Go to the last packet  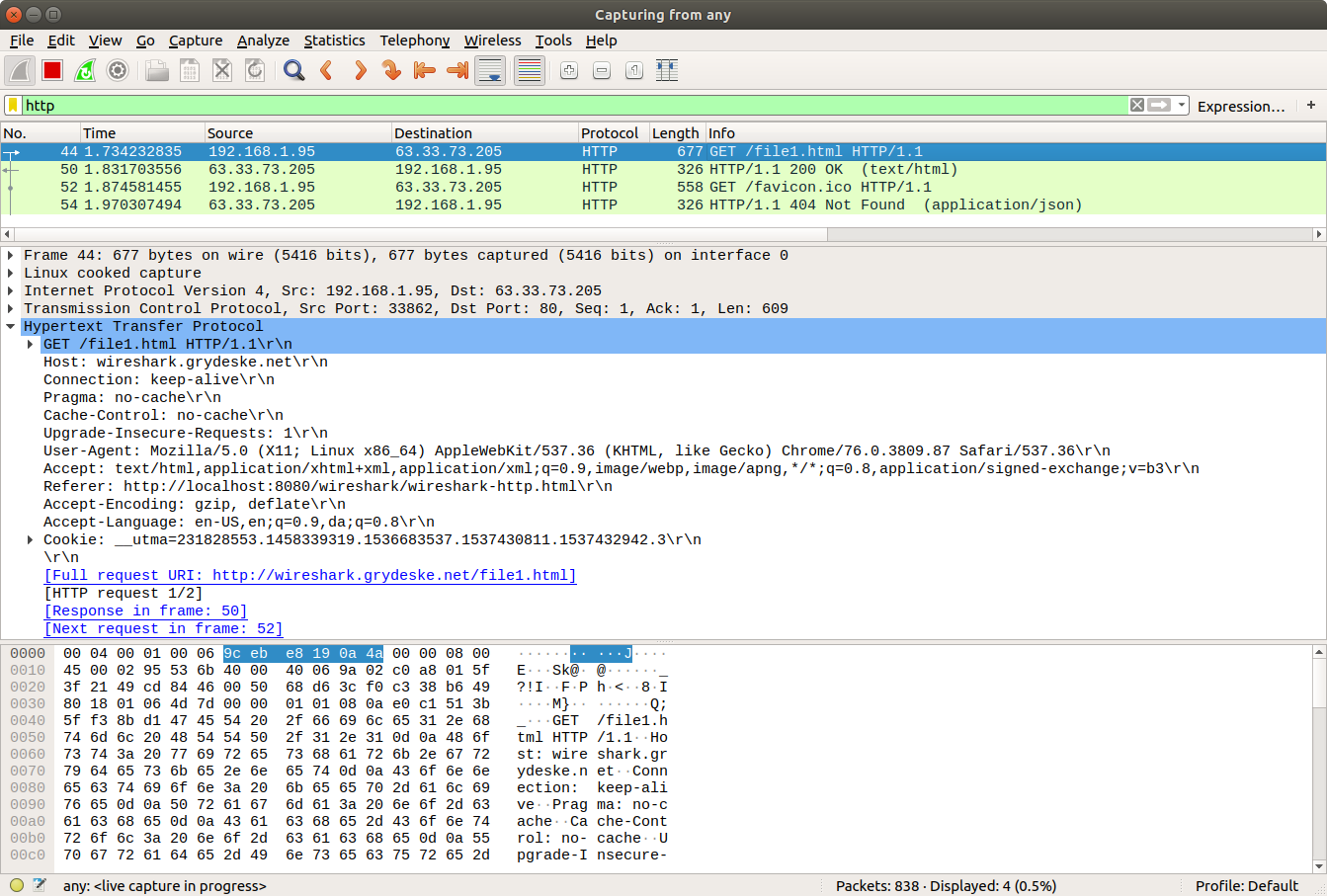click(457, 70)
